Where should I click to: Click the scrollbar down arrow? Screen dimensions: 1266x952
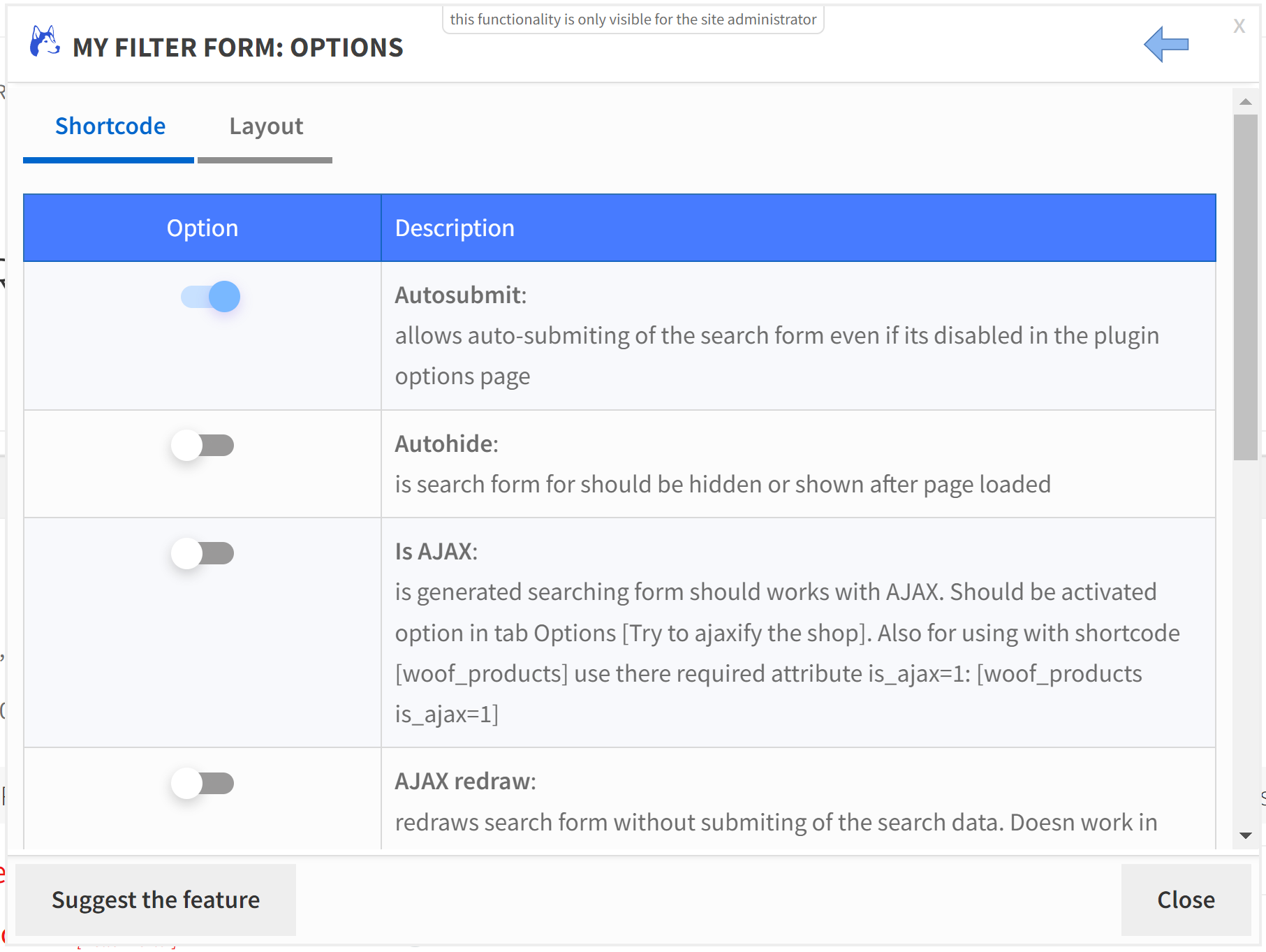pyautogui.click(x=1245, y=835)
